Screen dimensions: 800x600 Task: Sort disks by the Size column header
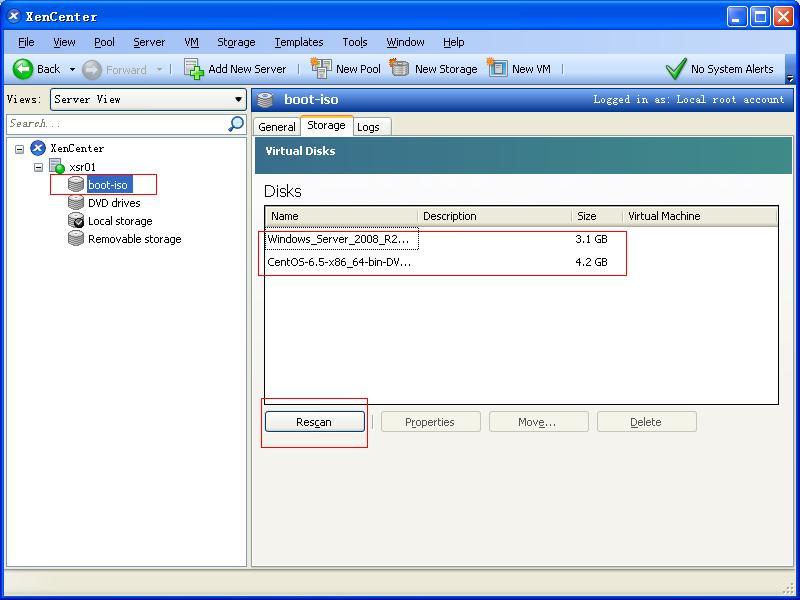(597, 216)
